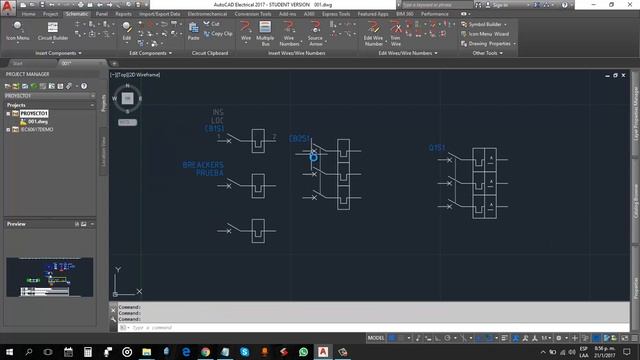Toggle the MODEL space button
This screenshot has width=640, height=360.
point(376,338)
